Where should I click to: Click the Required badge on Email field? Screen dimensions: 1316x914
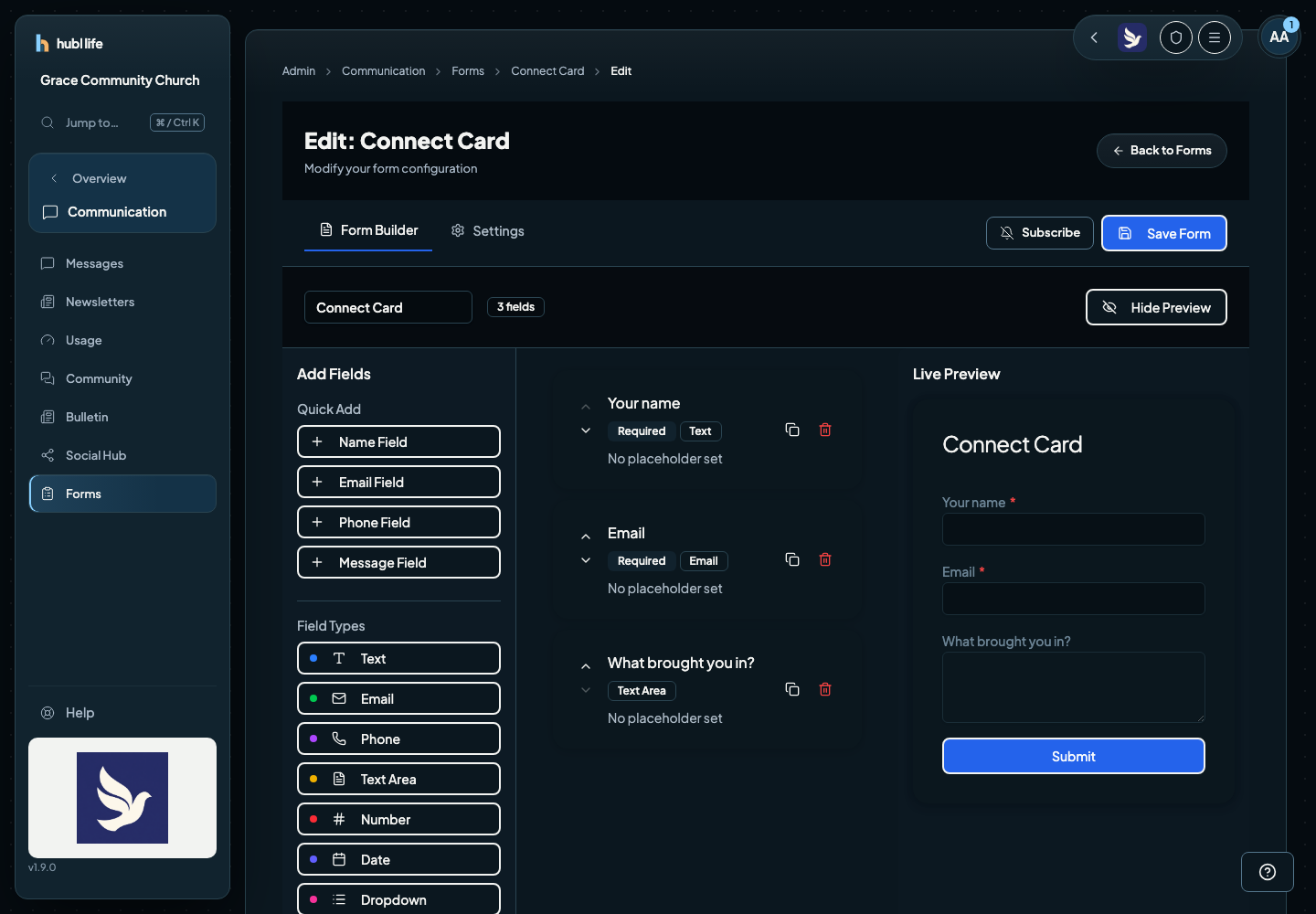click(x=642, y=561)
